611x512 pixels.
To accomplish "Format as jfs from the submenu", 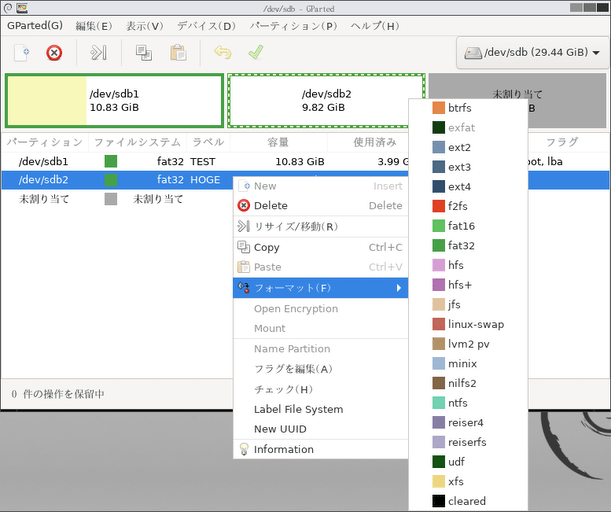I will pos(468,304).
